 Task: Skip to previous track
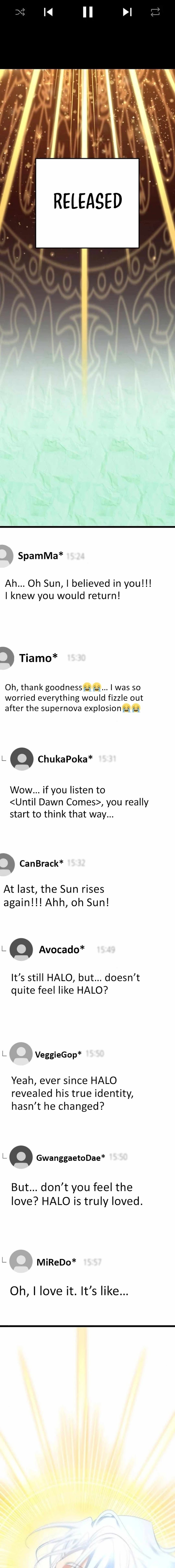tap(48, 12)
